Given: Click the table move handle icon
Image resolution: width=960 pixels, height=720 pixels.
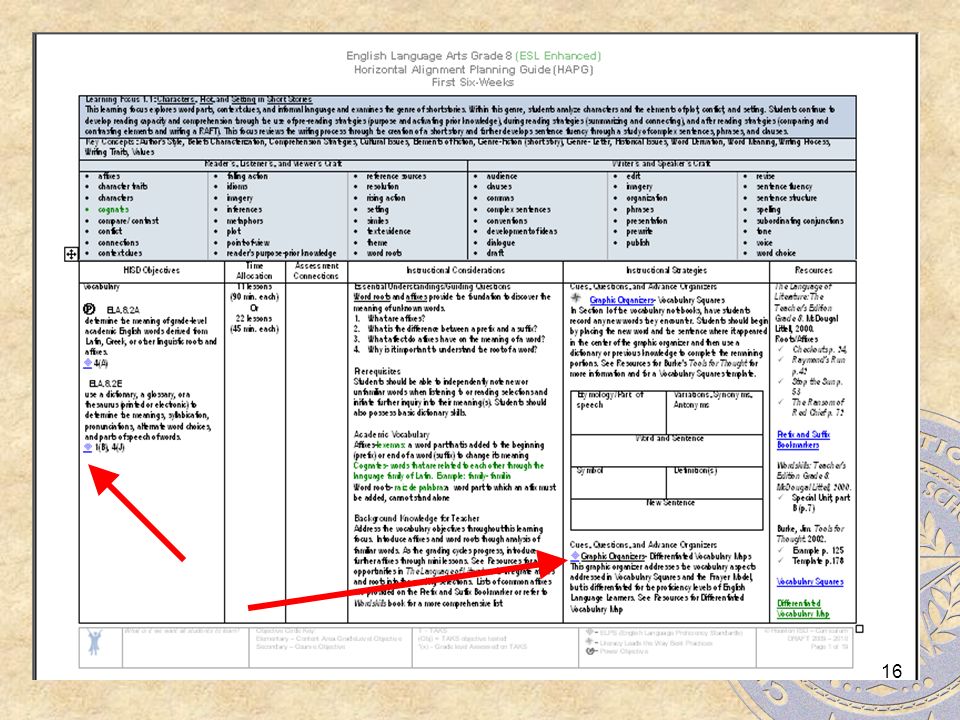Looking at the screenshot, I should [x=71, y=254].
